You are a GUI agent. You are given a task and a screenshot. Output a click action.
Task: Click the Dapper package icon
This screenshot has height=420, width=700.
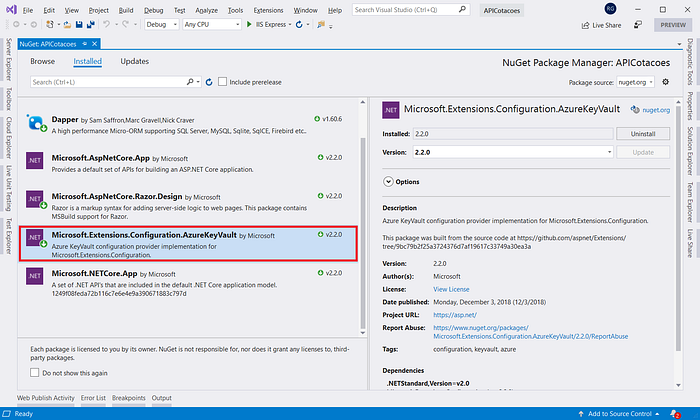pyautogui.click(x=36, y=122)
